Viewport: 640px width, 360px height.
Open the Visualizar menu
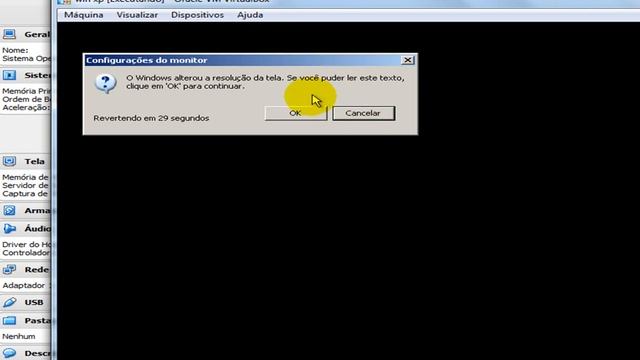[137, 15]
